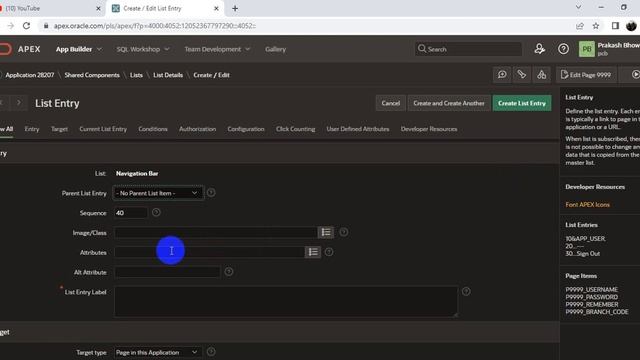This screenshot has width=640, height=360.
Task: Open Chrome profile avatar
Action: 631,26
